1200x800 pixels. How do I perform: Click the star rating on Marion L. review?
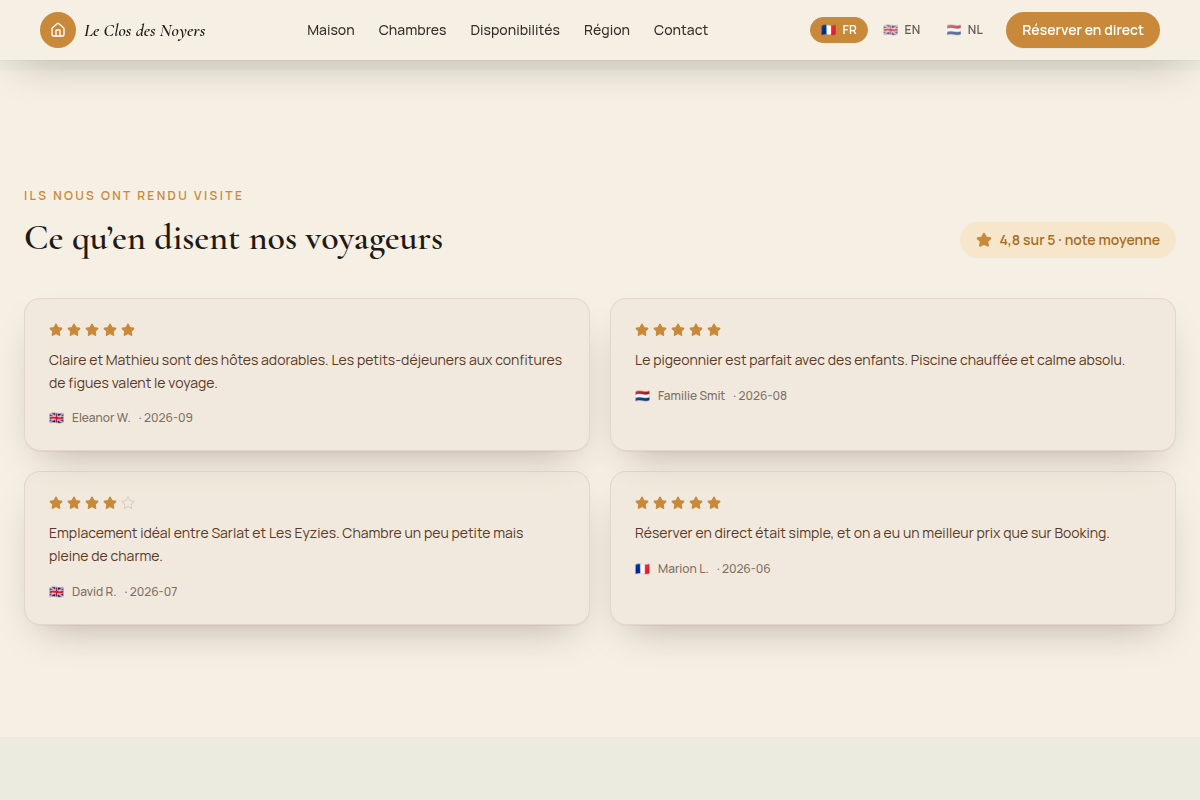[678, 503]
